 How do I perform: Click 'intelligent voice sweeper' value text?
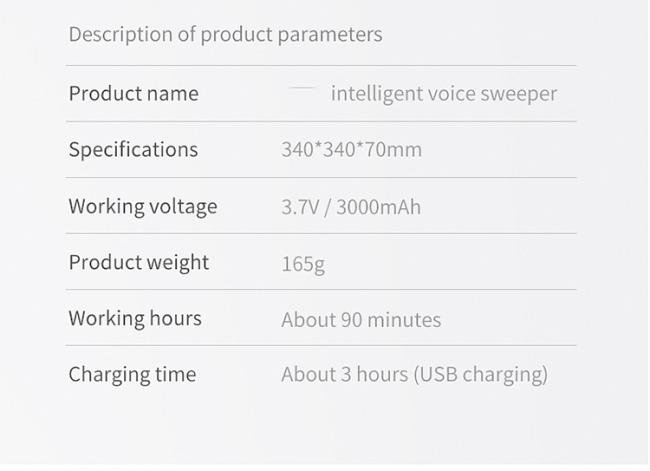coord(444,94)
